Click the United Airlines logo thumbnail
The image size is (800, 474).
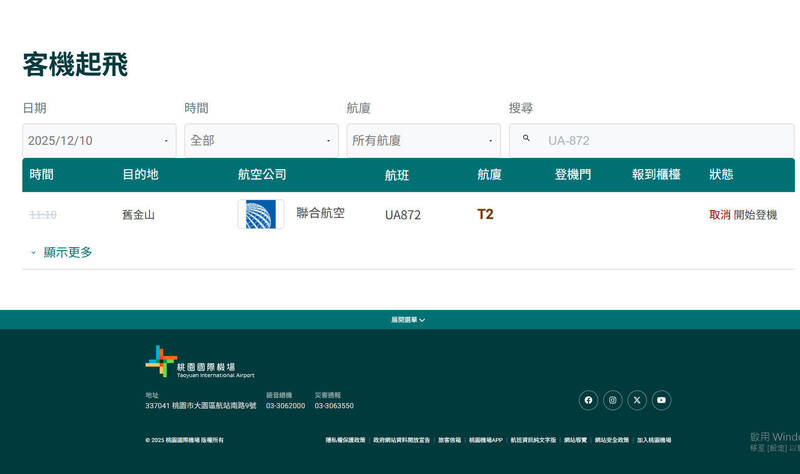click(x=261, y=214)
